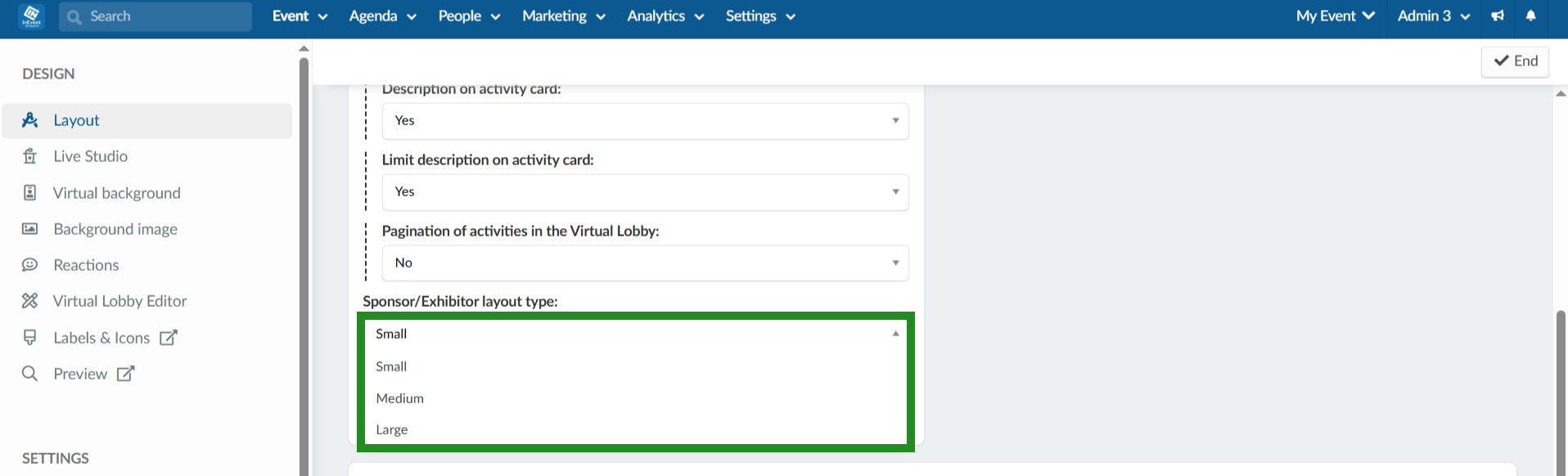The image size is (1568, 476).
Task: Click the Preview magnifier icon
Action: pyautogui.click(x=30, y=374)
